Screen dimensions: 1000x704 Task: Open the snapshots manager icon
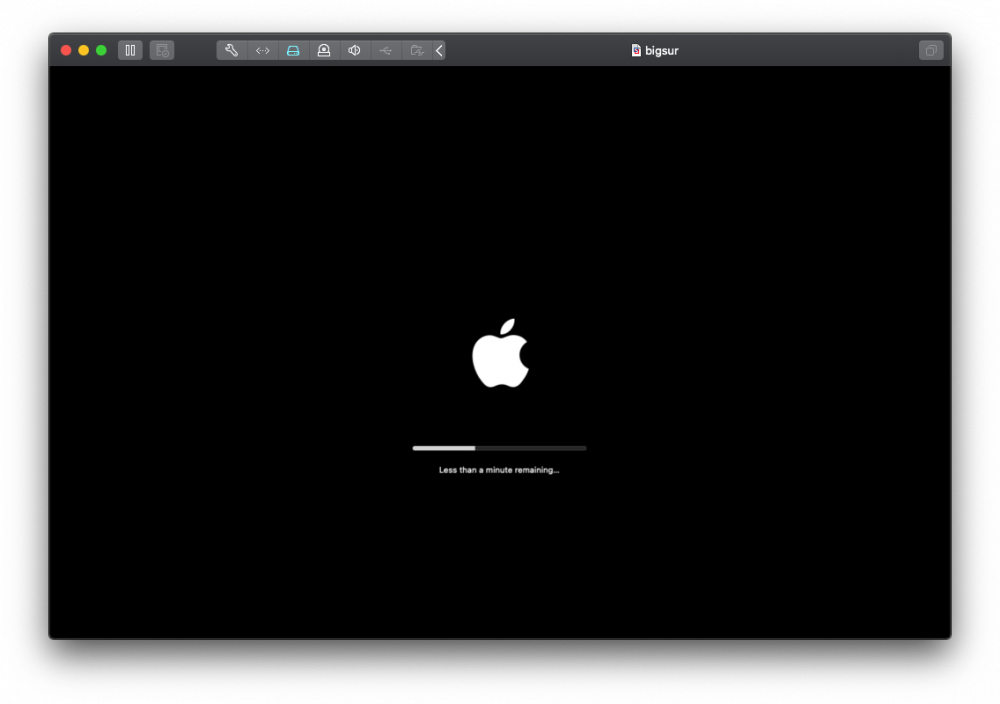point(162,50)
